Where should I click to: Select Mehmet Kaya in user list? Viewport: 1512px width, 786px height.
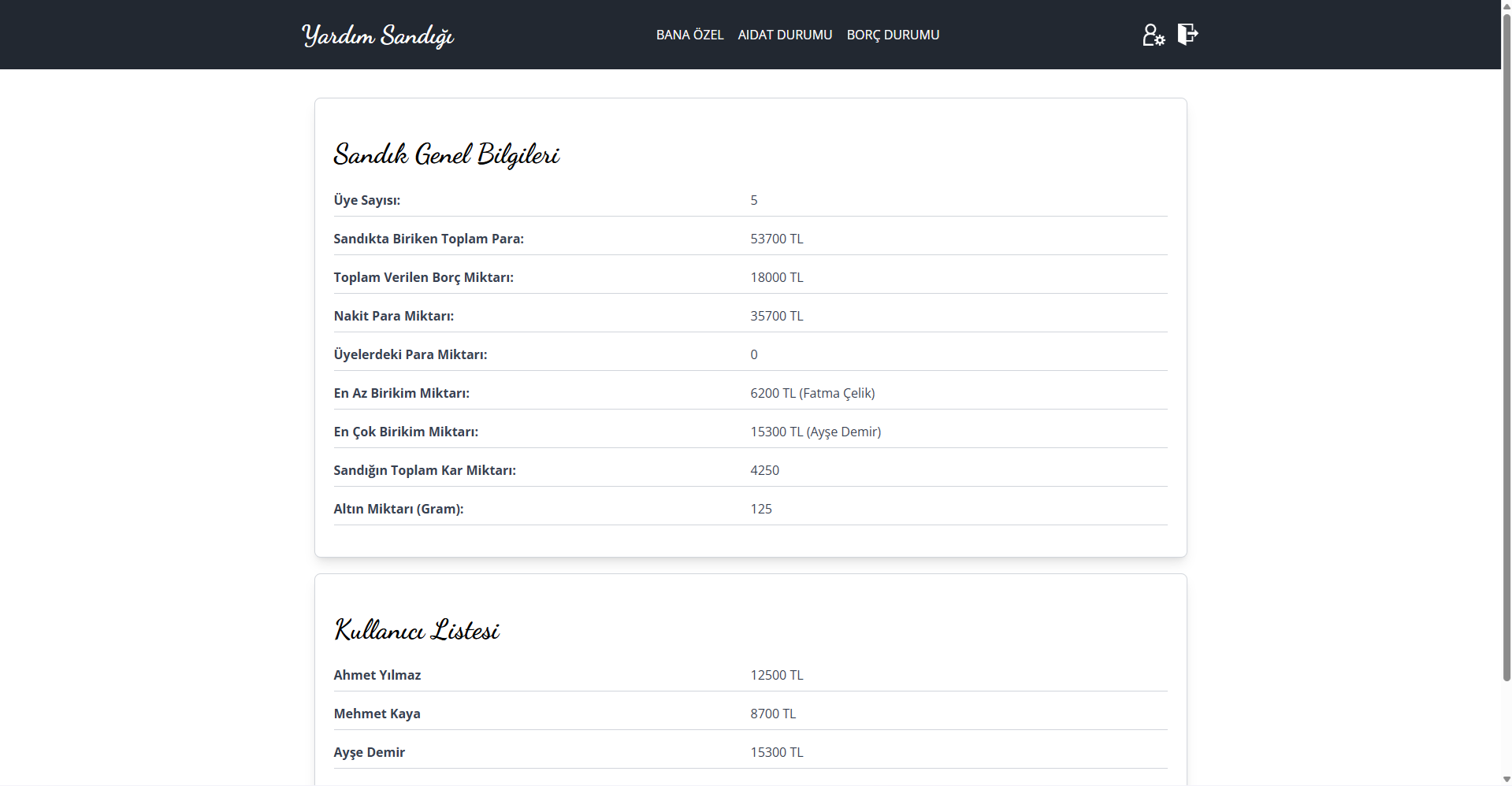coord(377,714)
